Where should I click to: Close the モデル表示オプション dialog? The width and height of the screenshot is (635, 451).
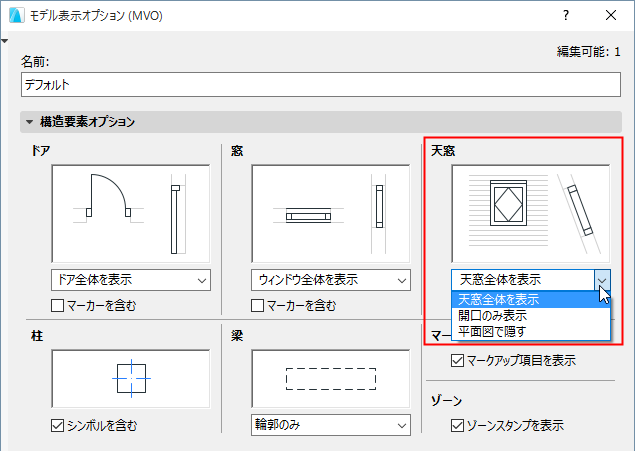pyautogui.click(x=611, y=15)
